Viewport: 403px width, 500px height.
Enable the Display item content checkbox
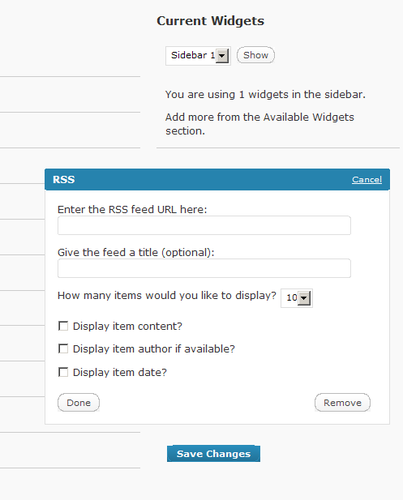click(x=63, y=326)
